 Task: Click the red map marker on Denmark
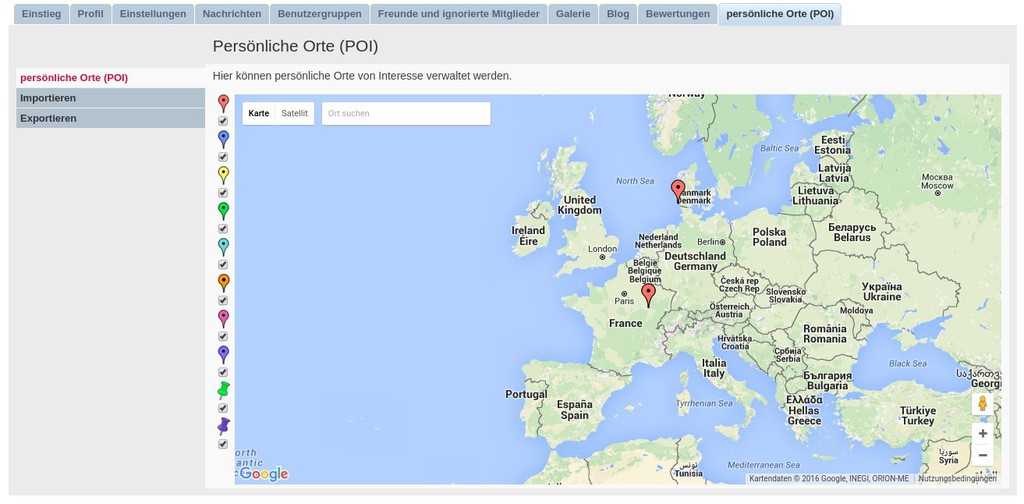click(679, 191)
